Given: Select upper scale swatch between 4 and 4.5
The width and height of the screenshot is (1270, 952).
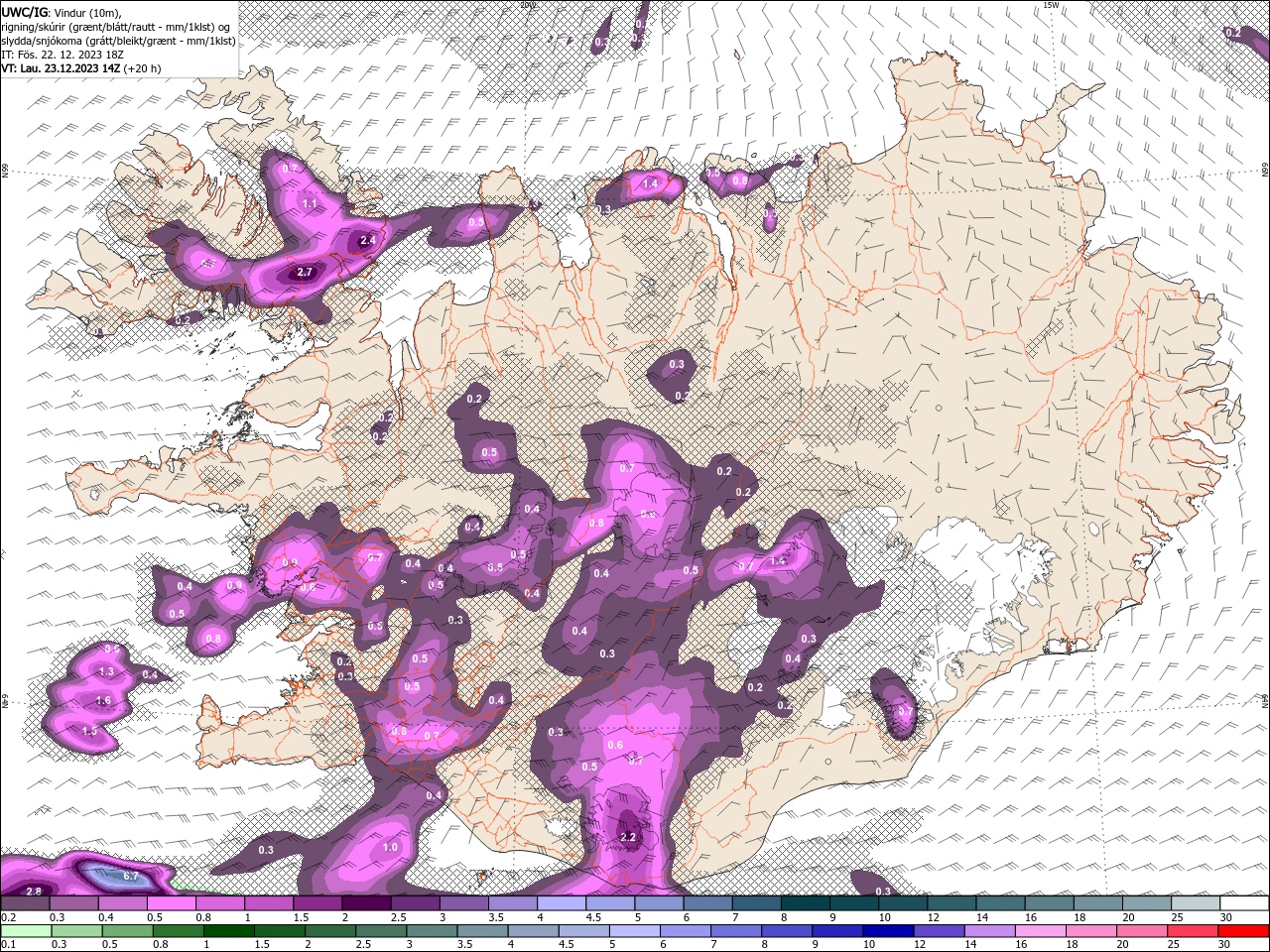Looking at the screenshot, I should pos(562,903).
